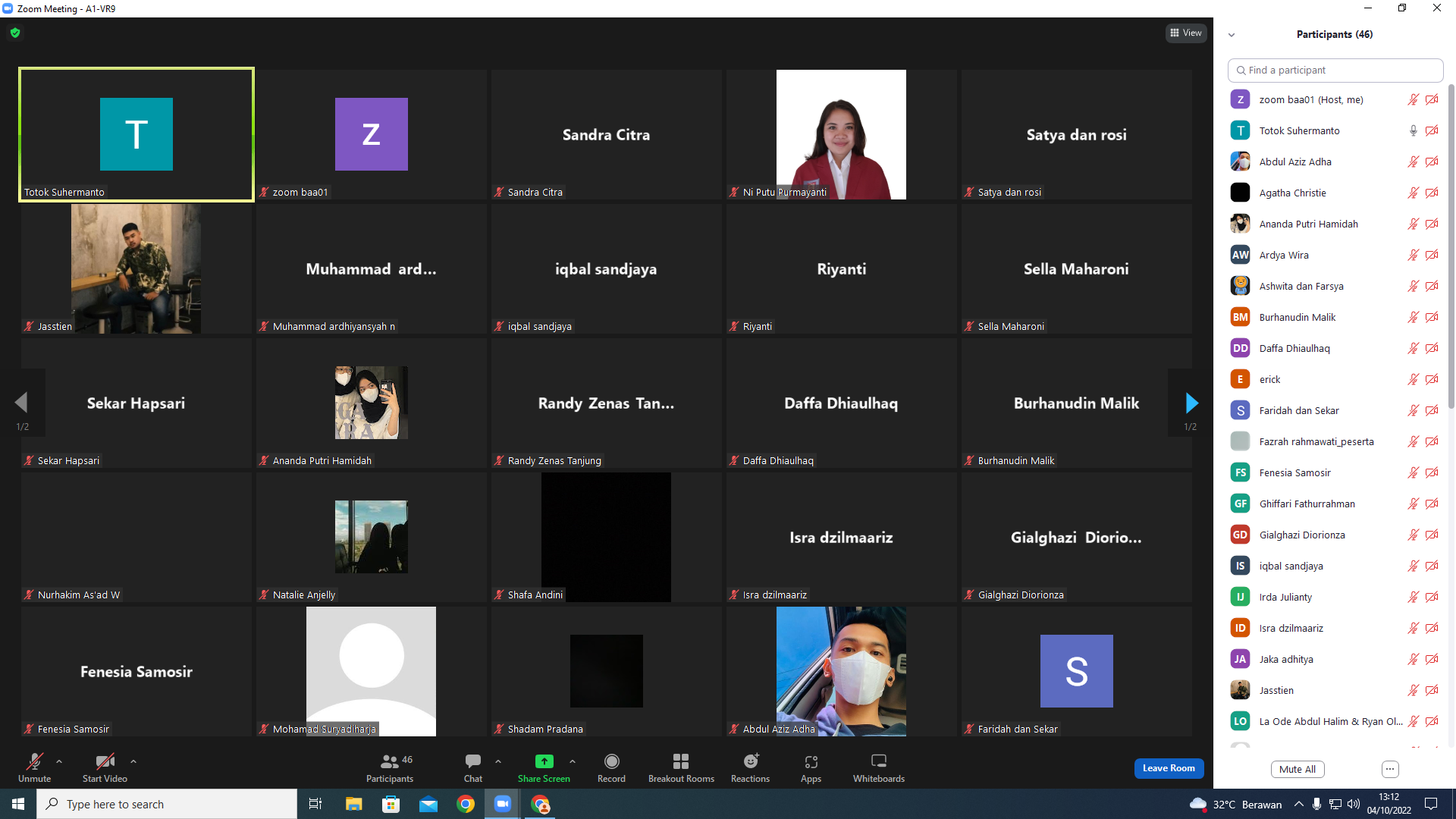This screenshot has width=1456, height=819.
Task: Collapse the Participants panel chevron
Action: 1232,35
